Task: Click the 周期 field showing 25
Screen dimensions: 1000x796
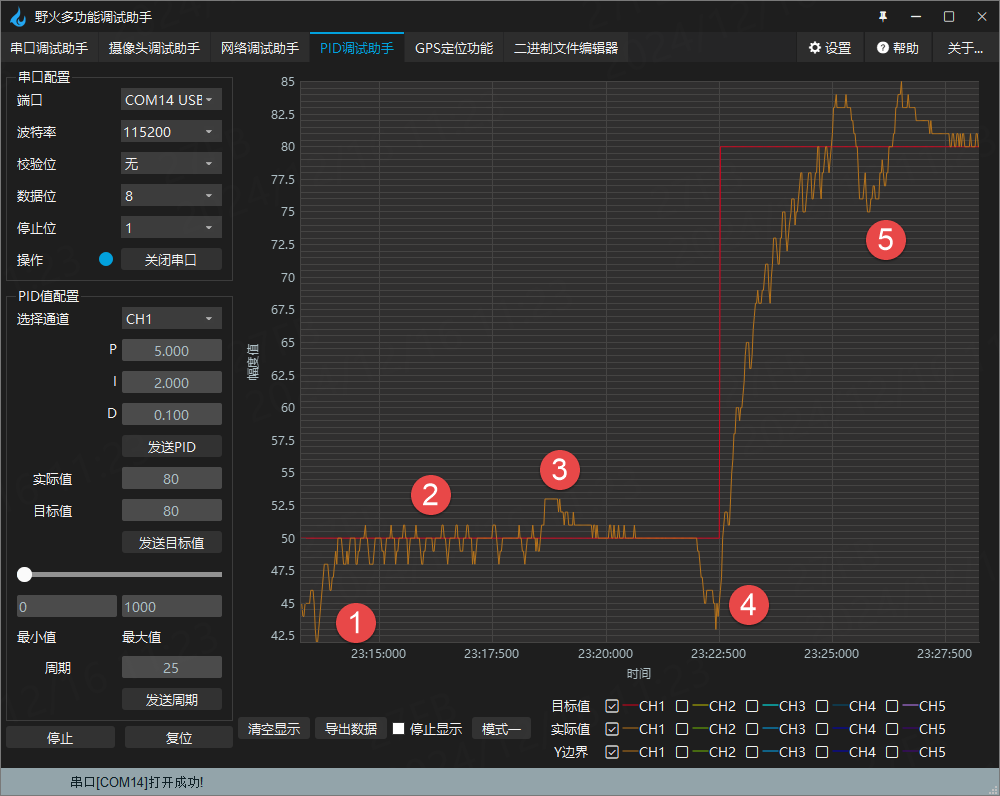Action: (172, 668)
